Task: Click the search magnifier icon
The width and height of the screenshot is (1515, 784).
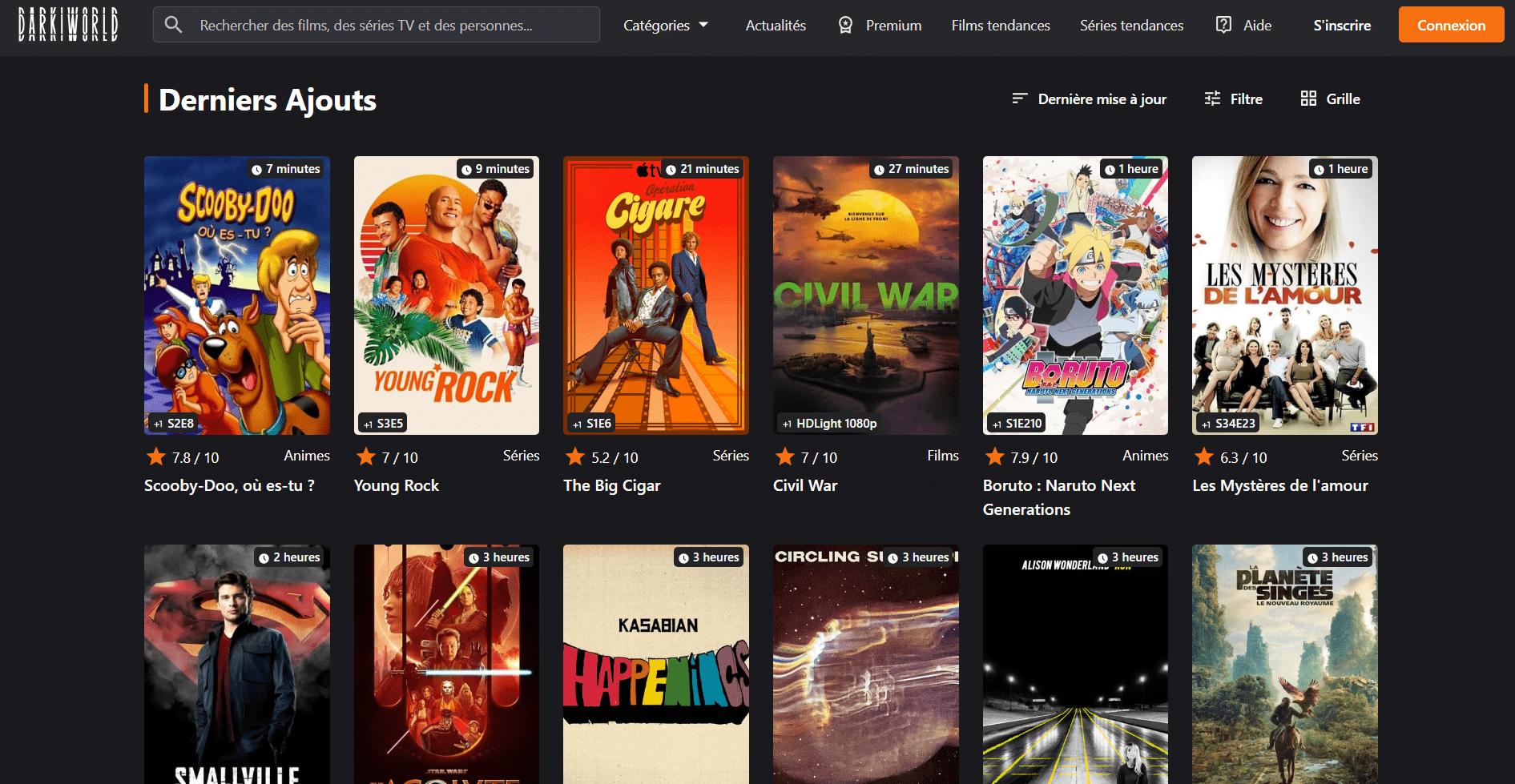Action: coord(173,25)
